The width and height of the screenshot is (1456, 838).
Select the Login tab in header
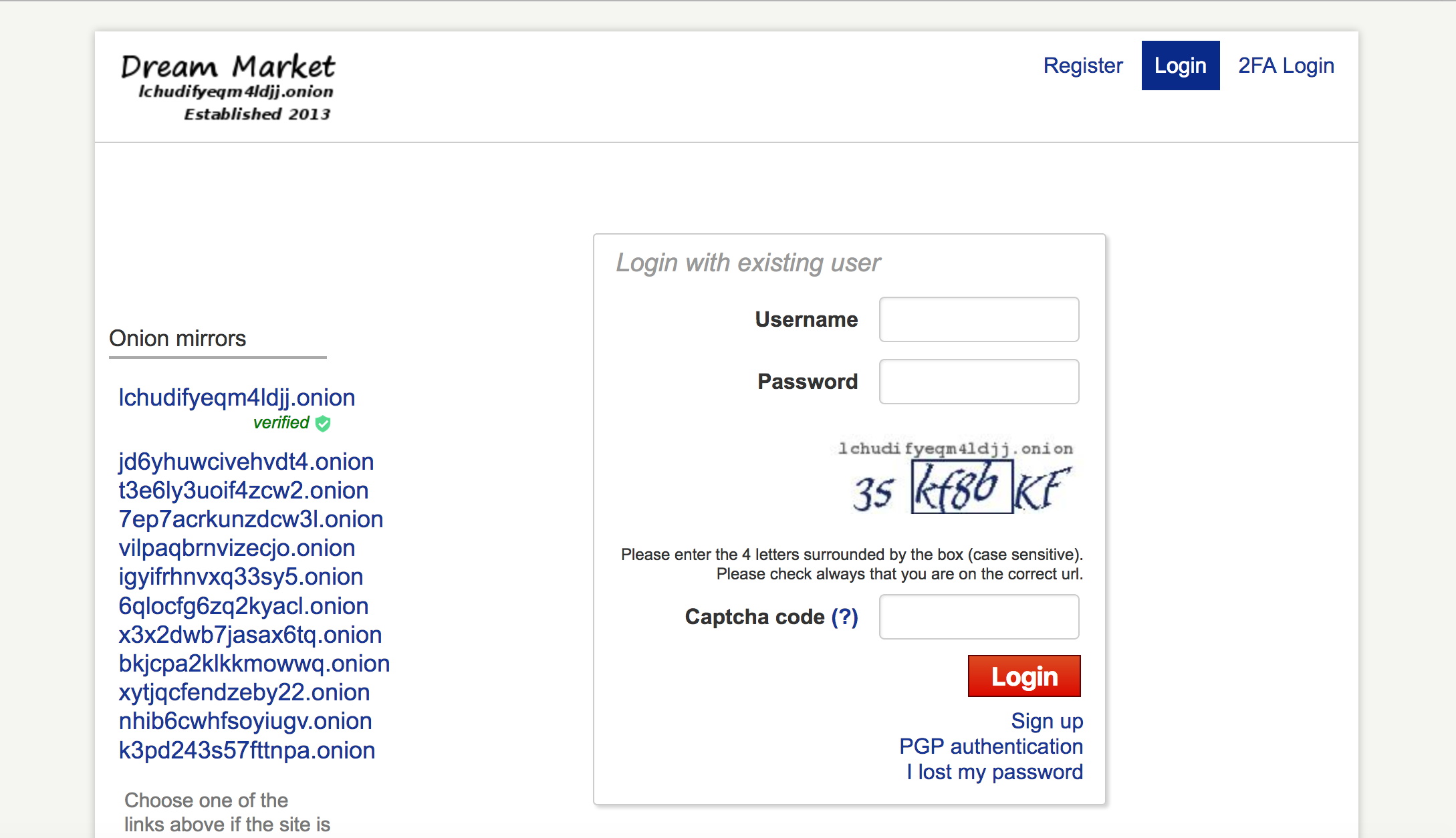coord(1180,65)
